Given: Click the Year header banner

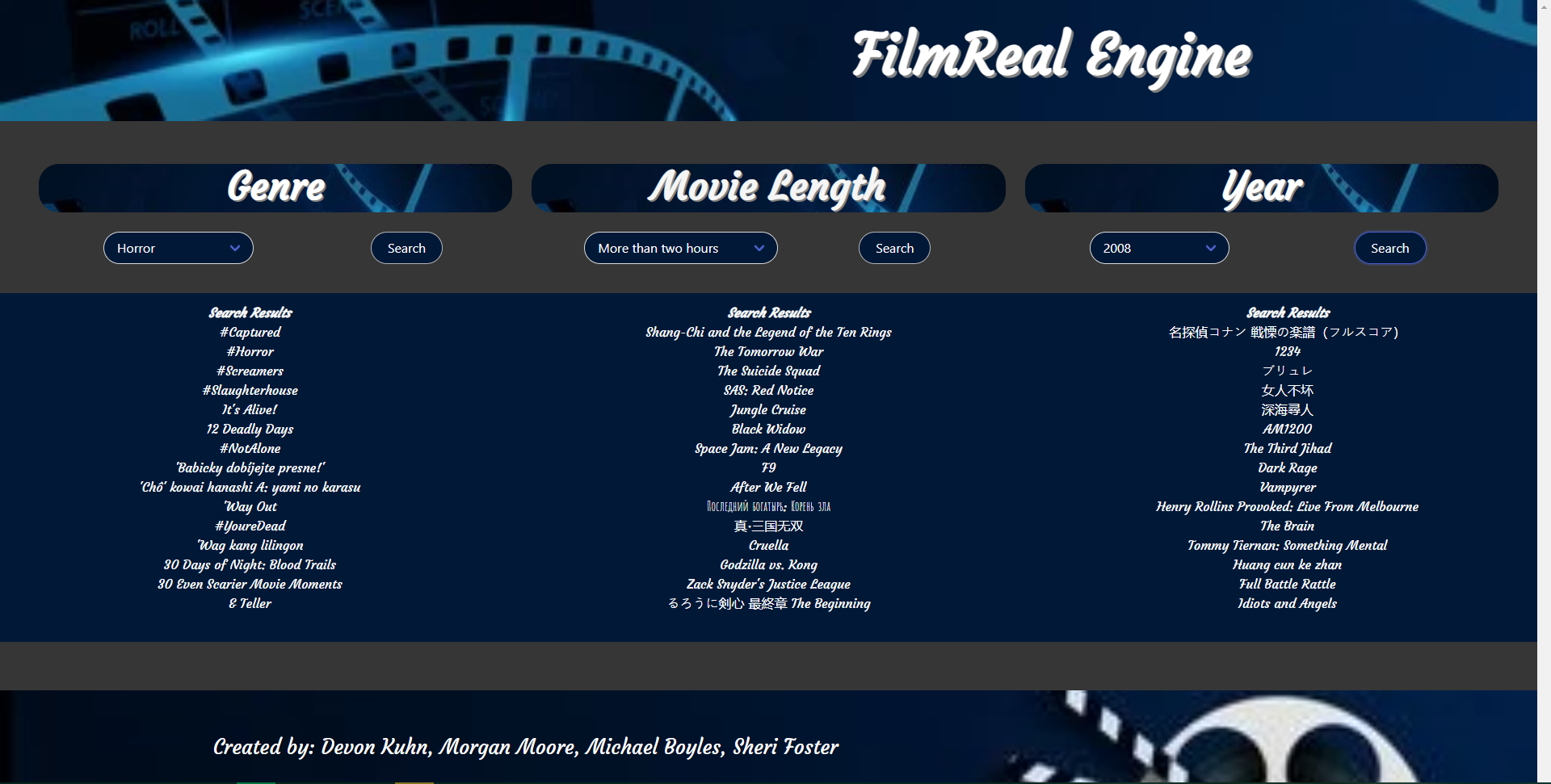Looking at the screenshot, I should pyautogui.click(x=1262, y=188).
